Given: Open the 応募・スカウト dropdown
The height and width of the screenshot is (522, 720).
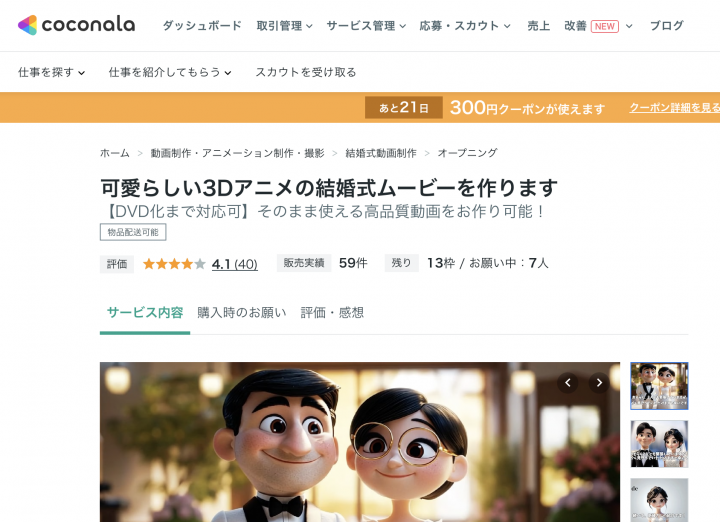Looking at the screenshot, I should tap(465, 26).
